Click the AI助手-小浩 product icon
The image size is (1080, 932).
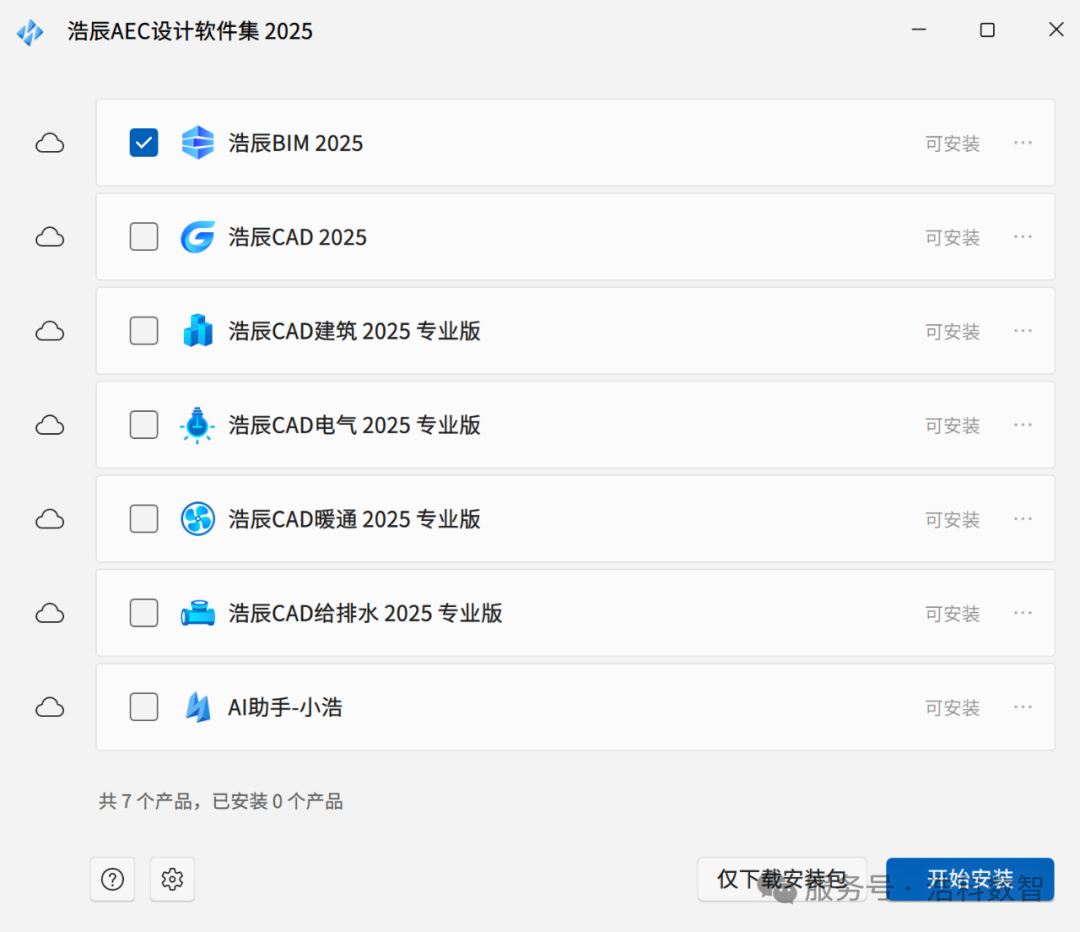point(198,707)
